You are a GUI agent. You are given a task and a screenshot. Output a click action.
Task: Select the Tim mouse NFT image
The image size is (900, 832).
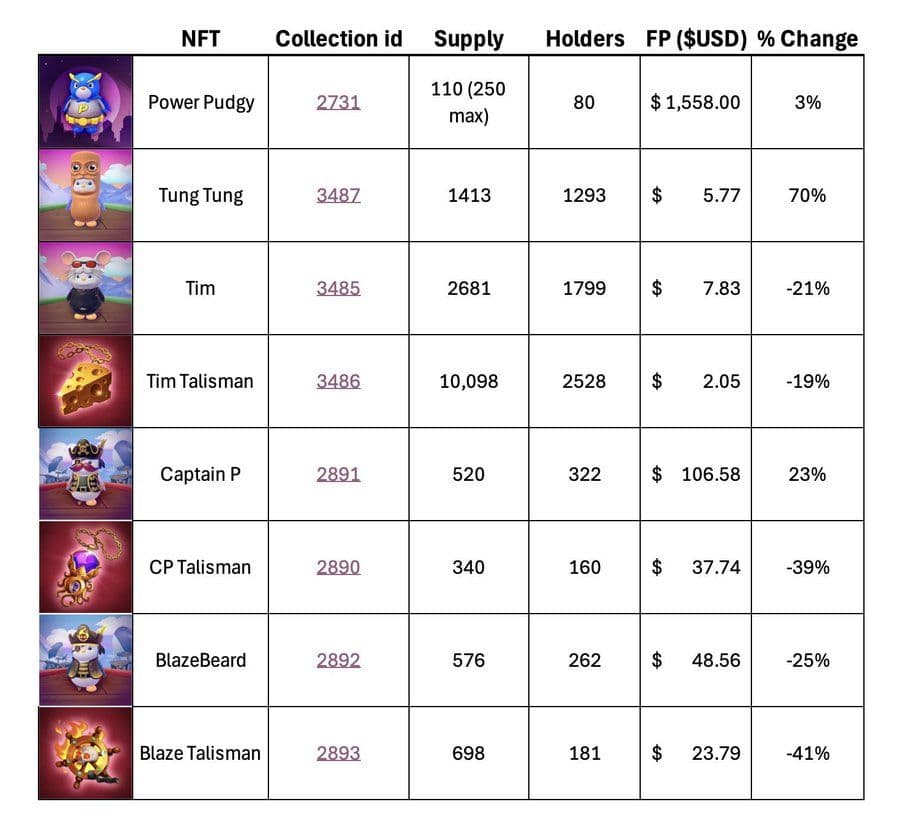tap(85, 288)
